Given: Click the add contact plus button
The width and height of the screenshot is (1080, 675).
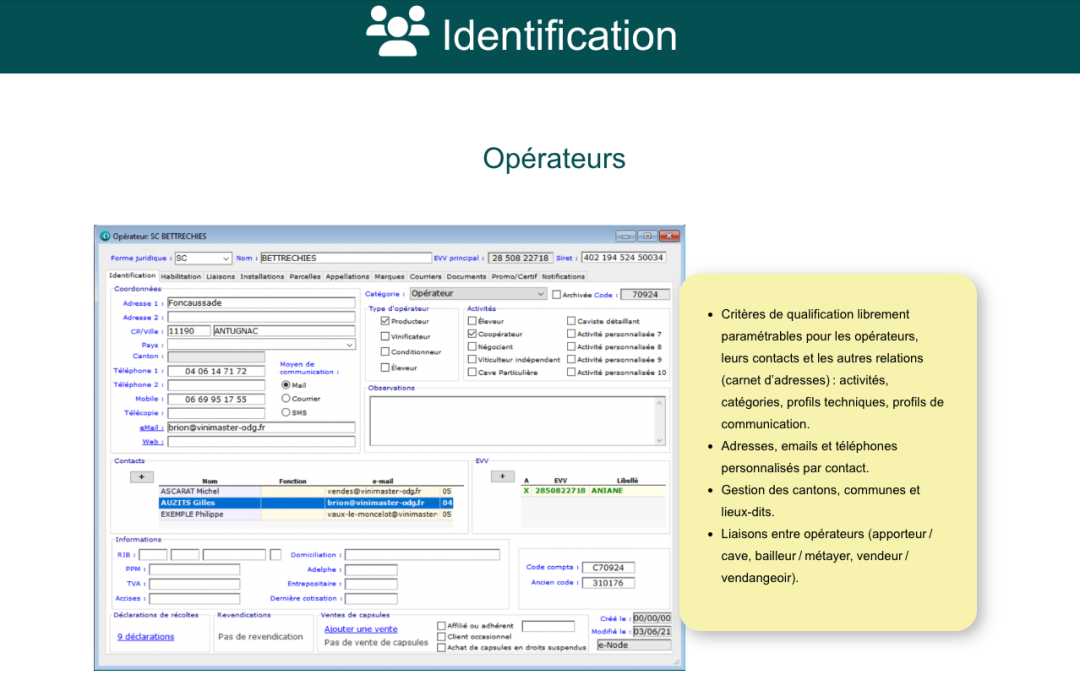Looking at the screenshot, I should coord(142,477).
